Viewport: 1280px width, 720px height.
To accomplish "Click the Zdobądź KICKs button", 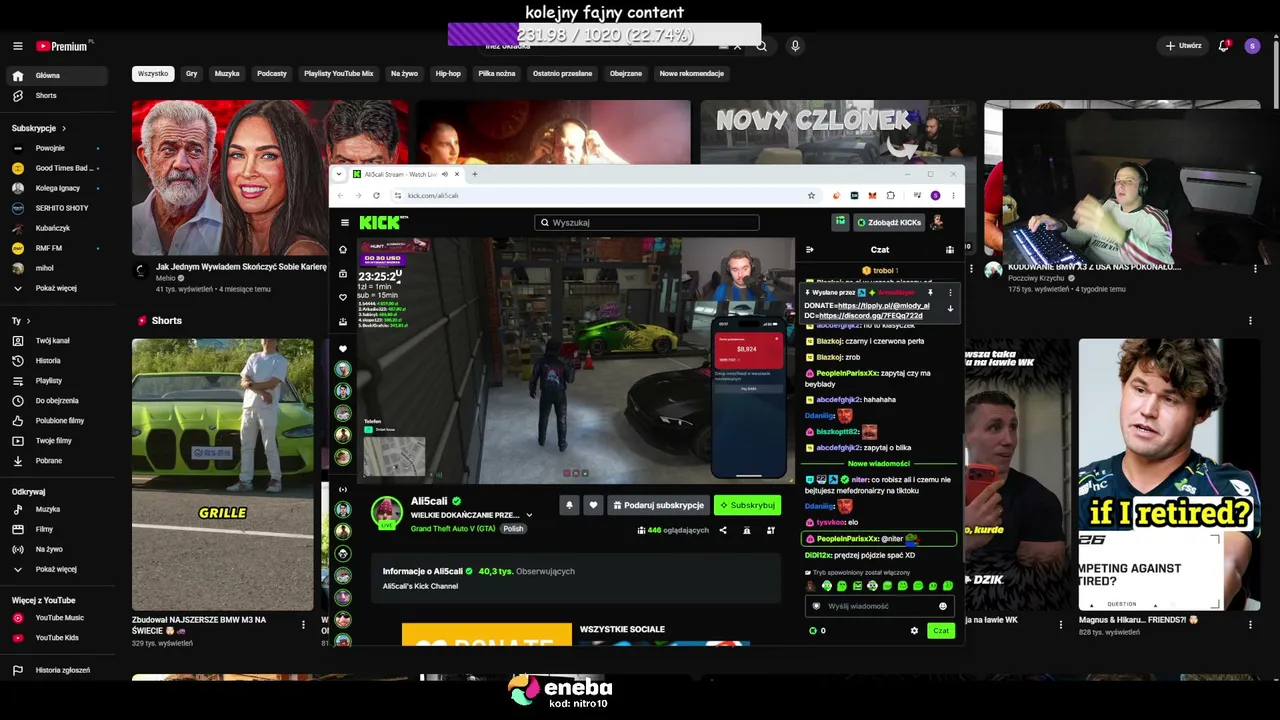I will [889, 222].
